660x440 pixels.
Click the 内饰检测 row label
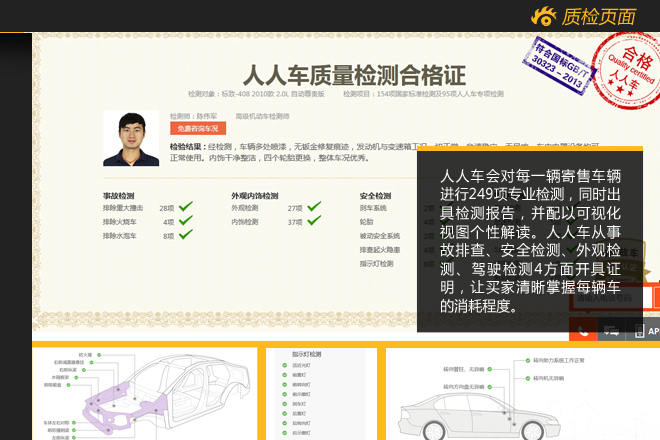pos(245,222)
